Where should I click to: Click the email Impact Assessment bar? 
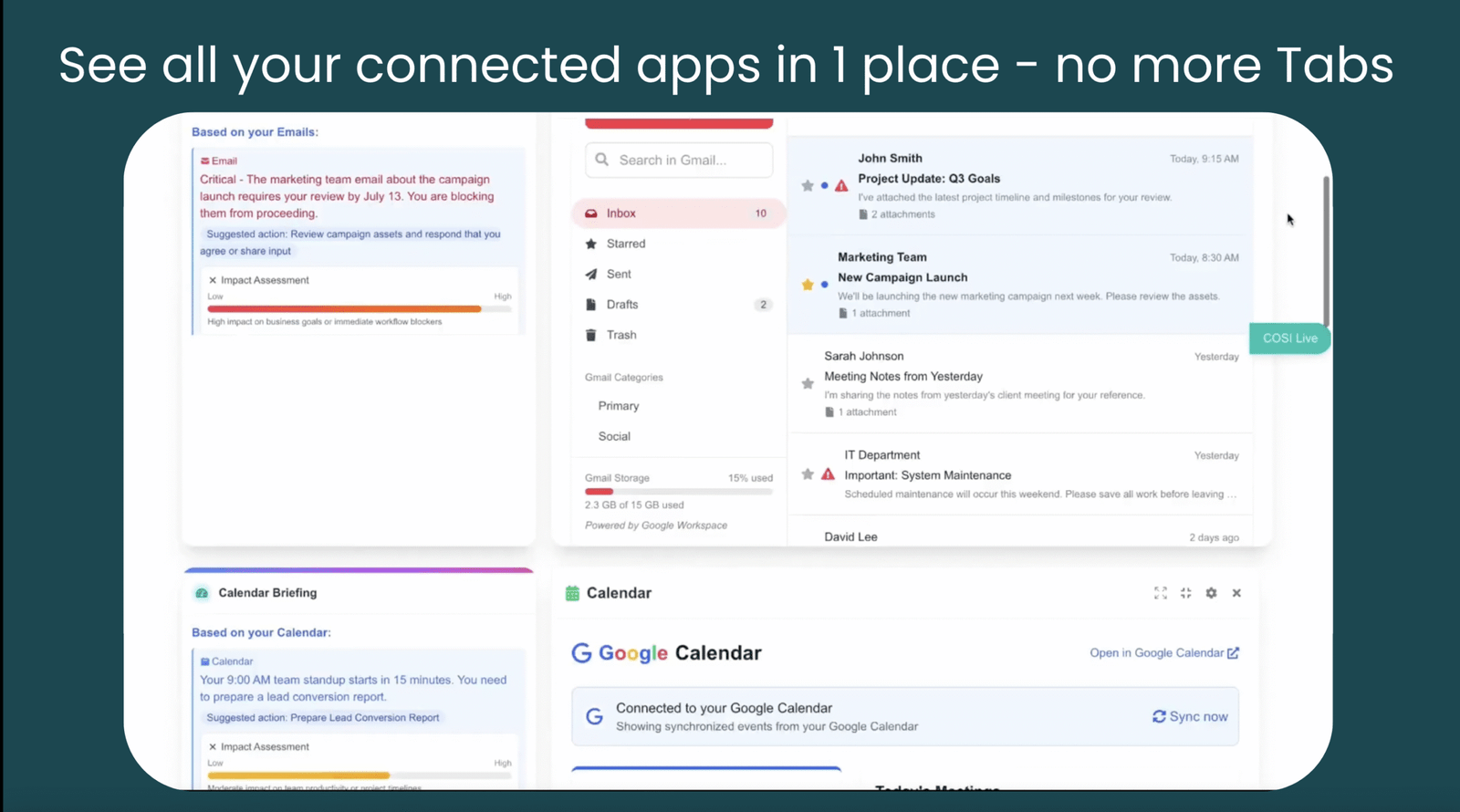point(360,309)
